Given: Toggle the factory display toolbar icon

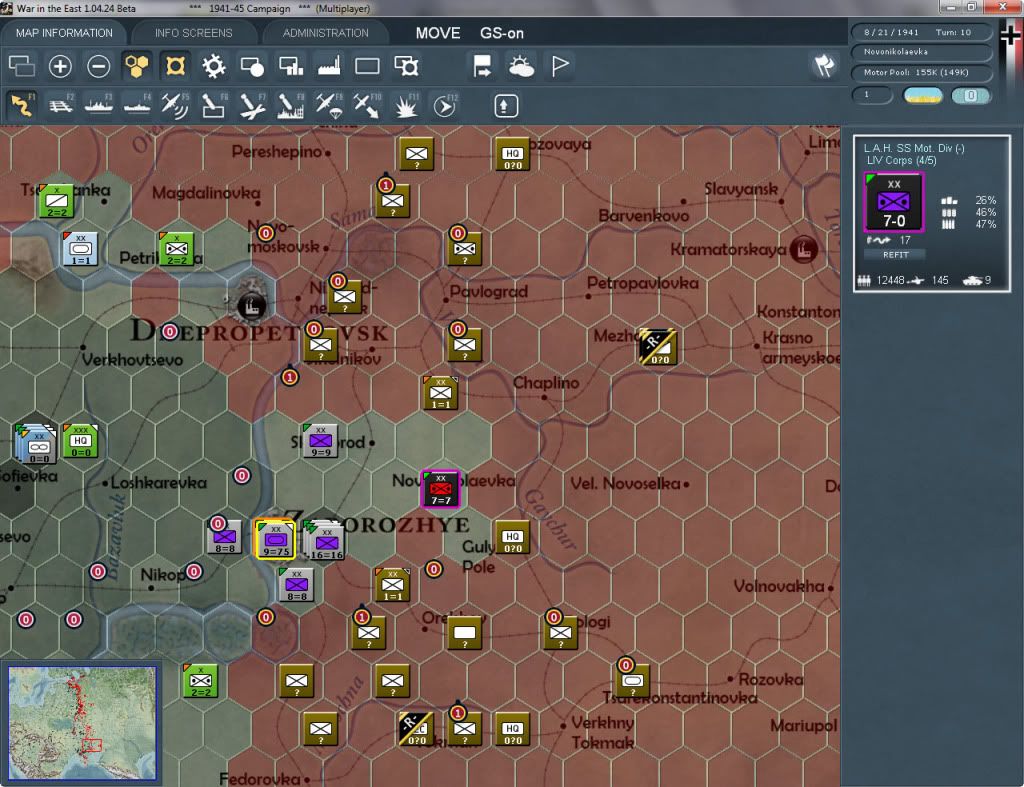Looking at the screenshot, I should point(329,66).
